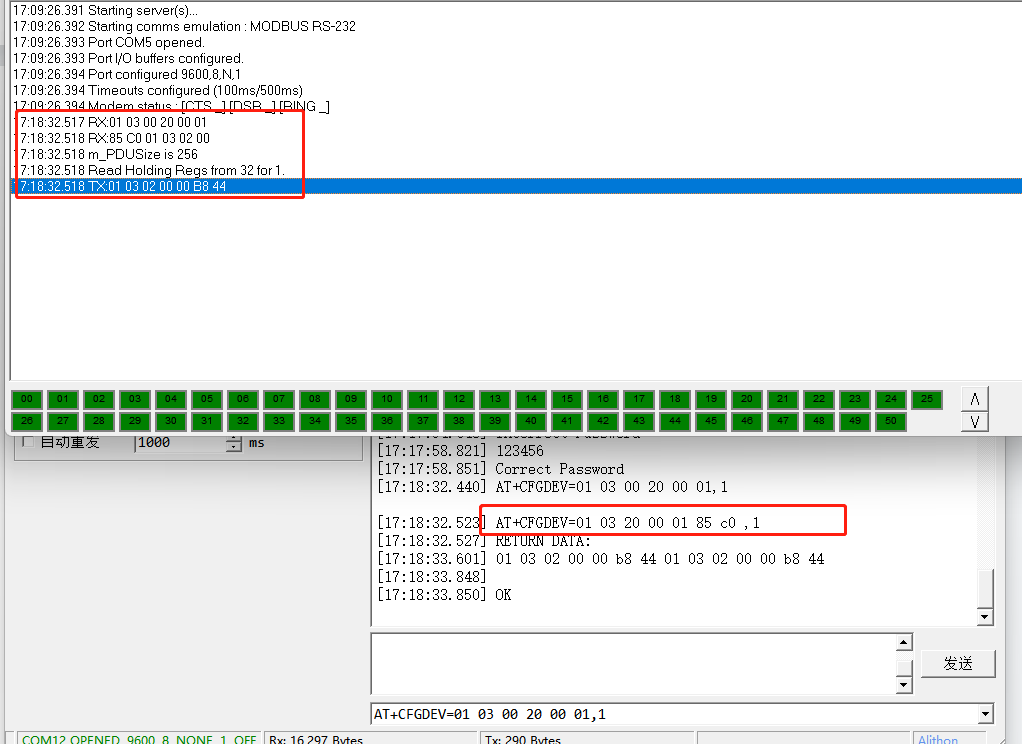Edit the 1000 interval field
Viewport: 1022px width, 744px height.
(180, 443)
